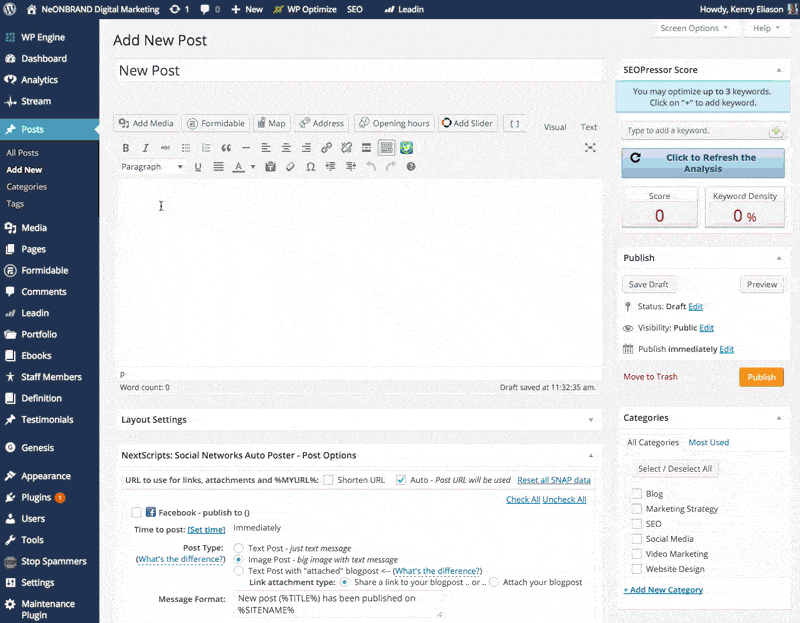
Task: Insert Read More tag
Action: pyautogui.click(x=366, y=148)
